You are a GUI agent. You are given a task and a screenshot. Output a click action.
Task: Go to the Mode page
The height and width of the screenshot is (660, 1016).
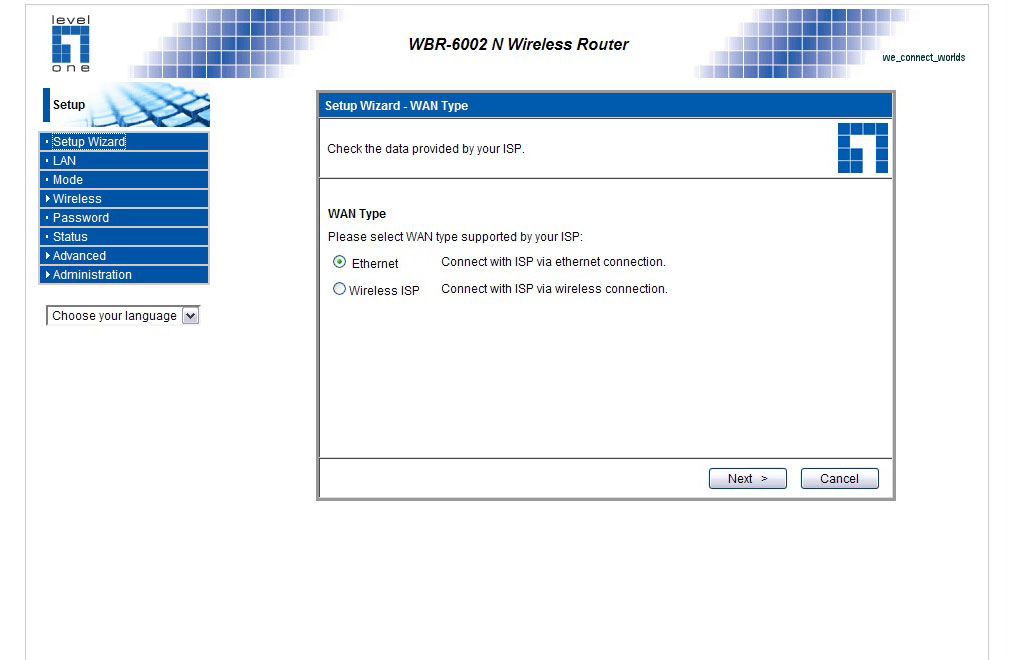tap(124, 179)
